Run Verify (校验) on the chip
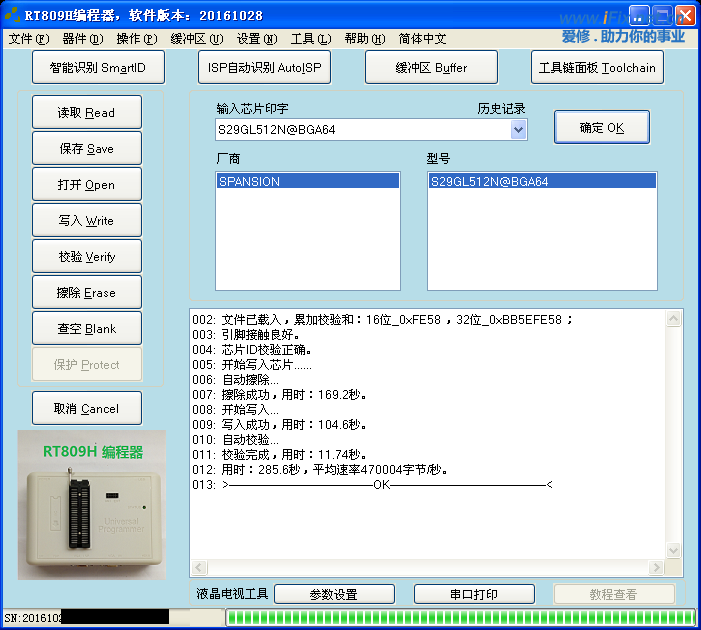Image resolution: width=701 pixels, height=630 pixels. tap(87, 257)
